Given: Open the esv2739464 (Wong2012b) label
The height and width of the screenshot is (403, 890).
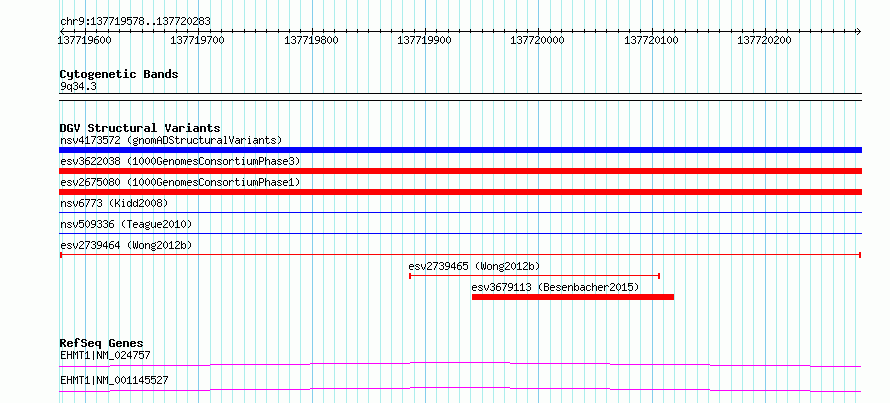Looking at the screenshot, I should click(126, 245).
